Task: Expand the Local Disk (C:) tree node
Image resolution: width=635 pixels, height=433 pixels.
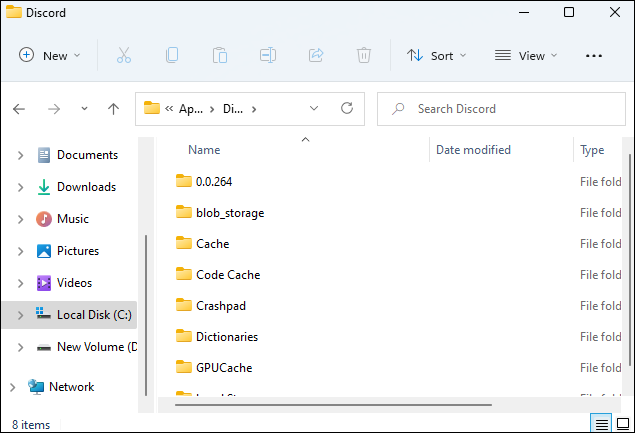Action: [x=21, y=315]
